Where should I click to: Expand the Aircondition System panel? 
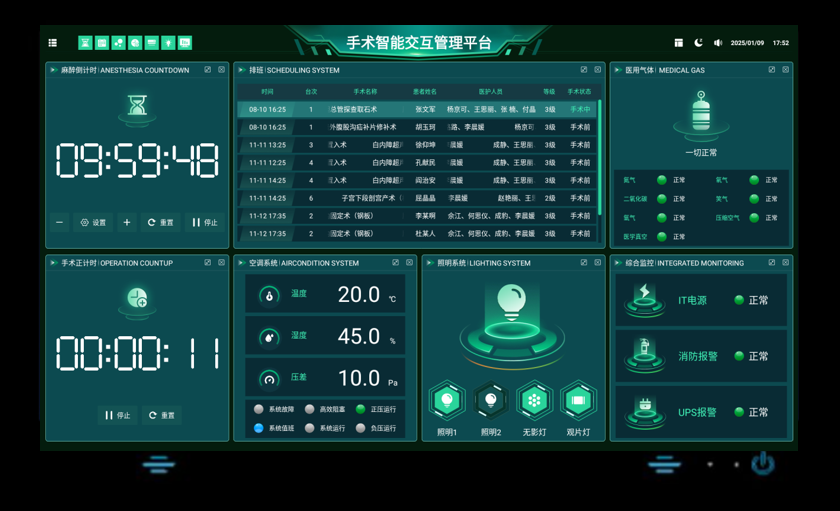396,263
